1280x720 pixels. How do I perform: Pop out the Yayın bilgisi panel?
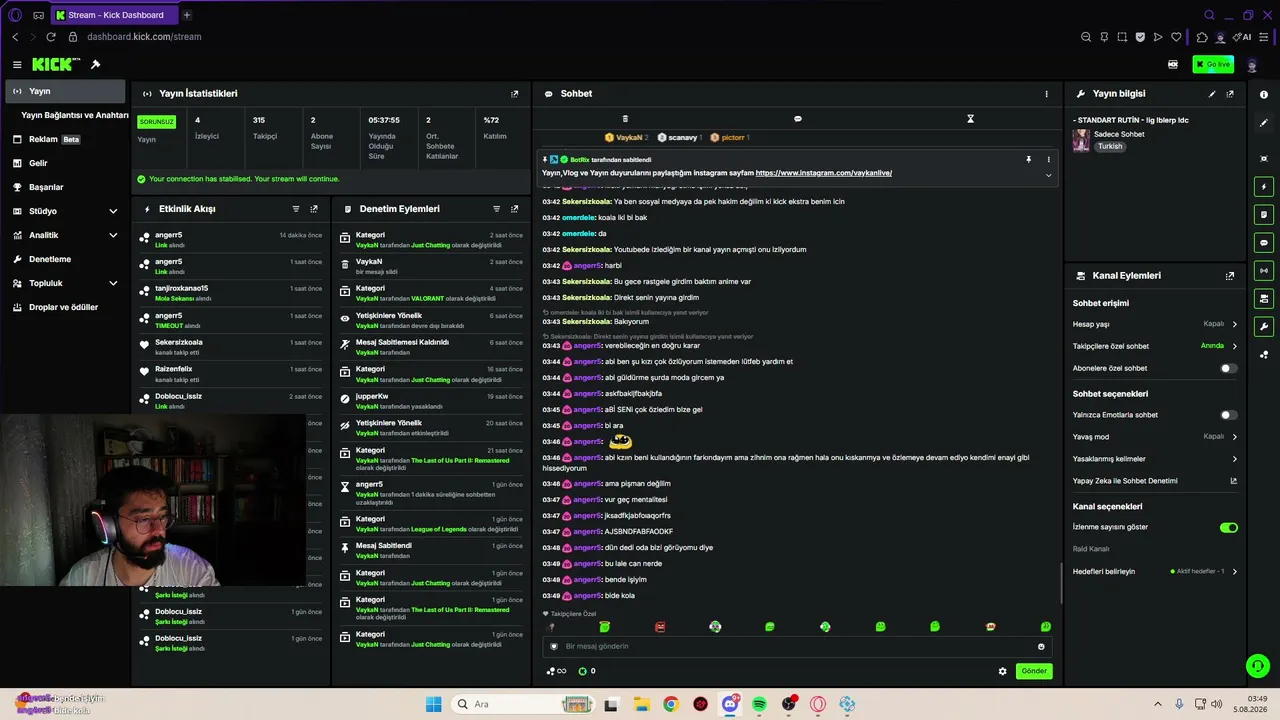[x=1230, y=94]
